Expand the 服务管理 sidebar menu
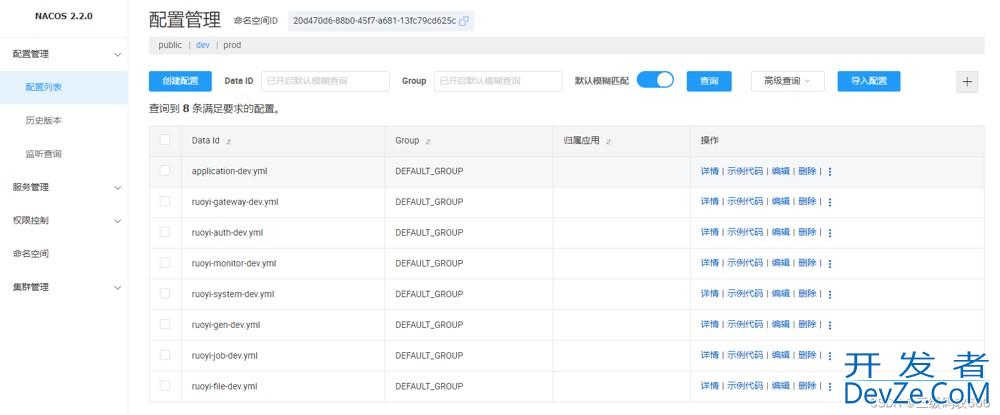1000x415 pixels. click(x=64, y=187)
